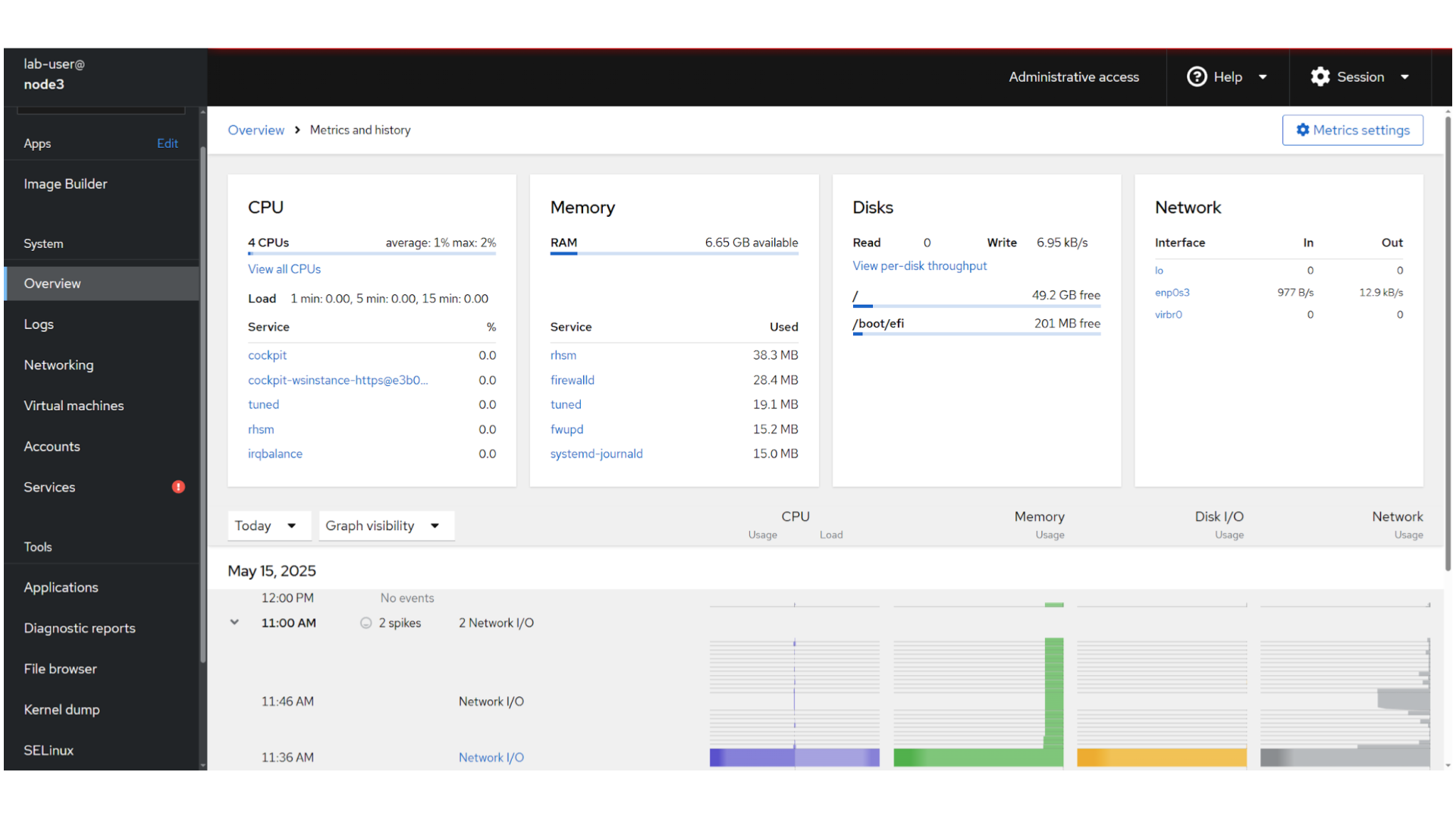Screen dimensions: 1456x819
Task: Click the Session gear icon
Action: click(1319, 77)
